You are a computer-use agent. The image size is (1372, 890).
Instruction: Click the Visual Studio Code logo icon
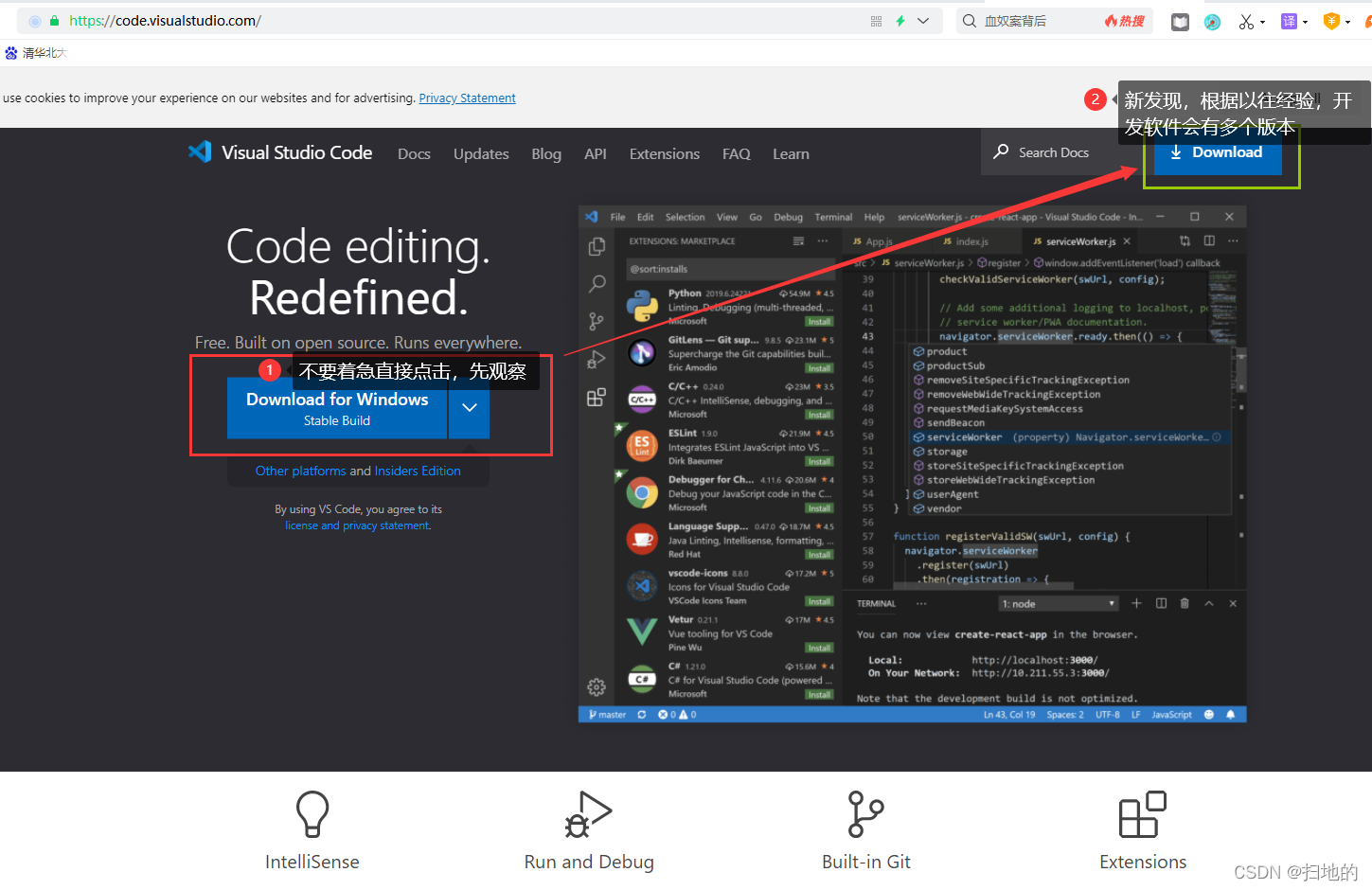(200, 151)
